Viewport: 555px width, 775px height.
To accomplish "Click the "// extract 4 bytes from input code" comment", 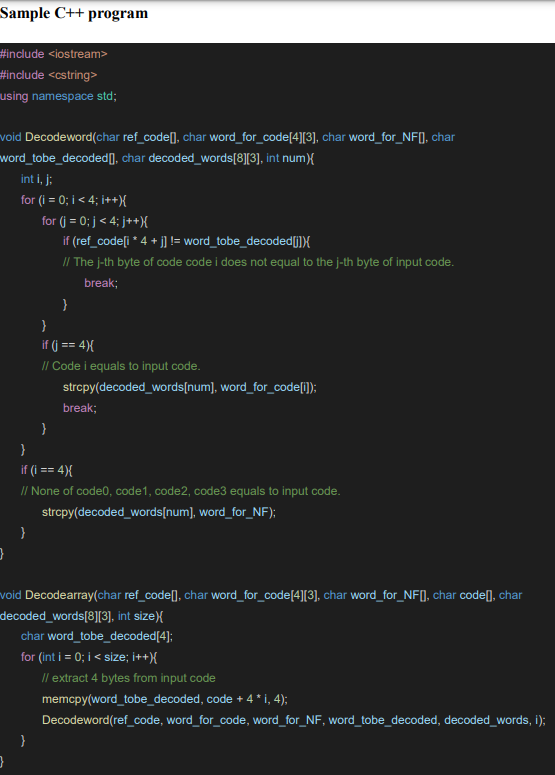I will click(128, 678).
